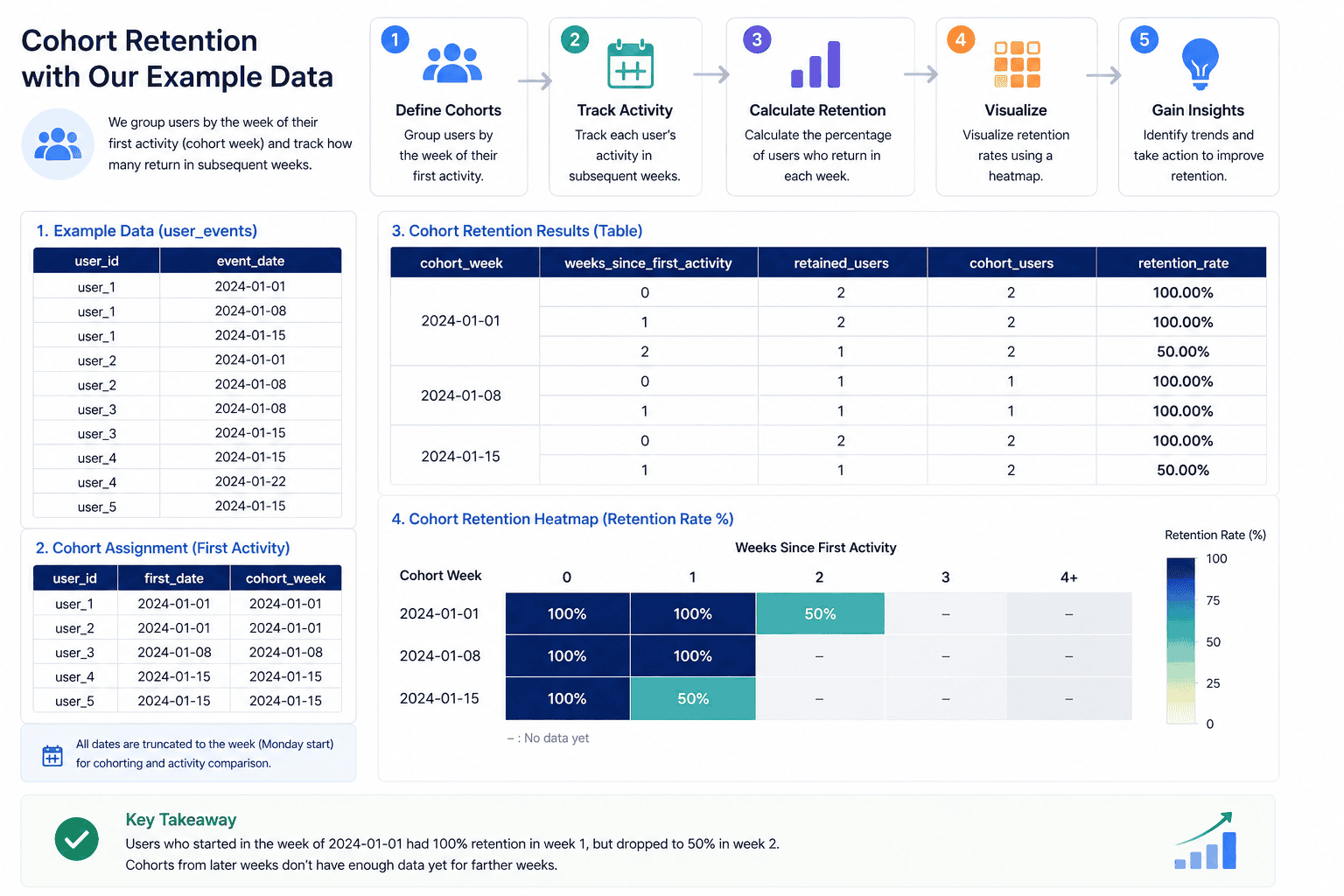Viewport: 1344px width, 896px height.
Task: Select the Gain Insights lightbulb icon
Action: pyautogui.click(x=1199, y=63)
